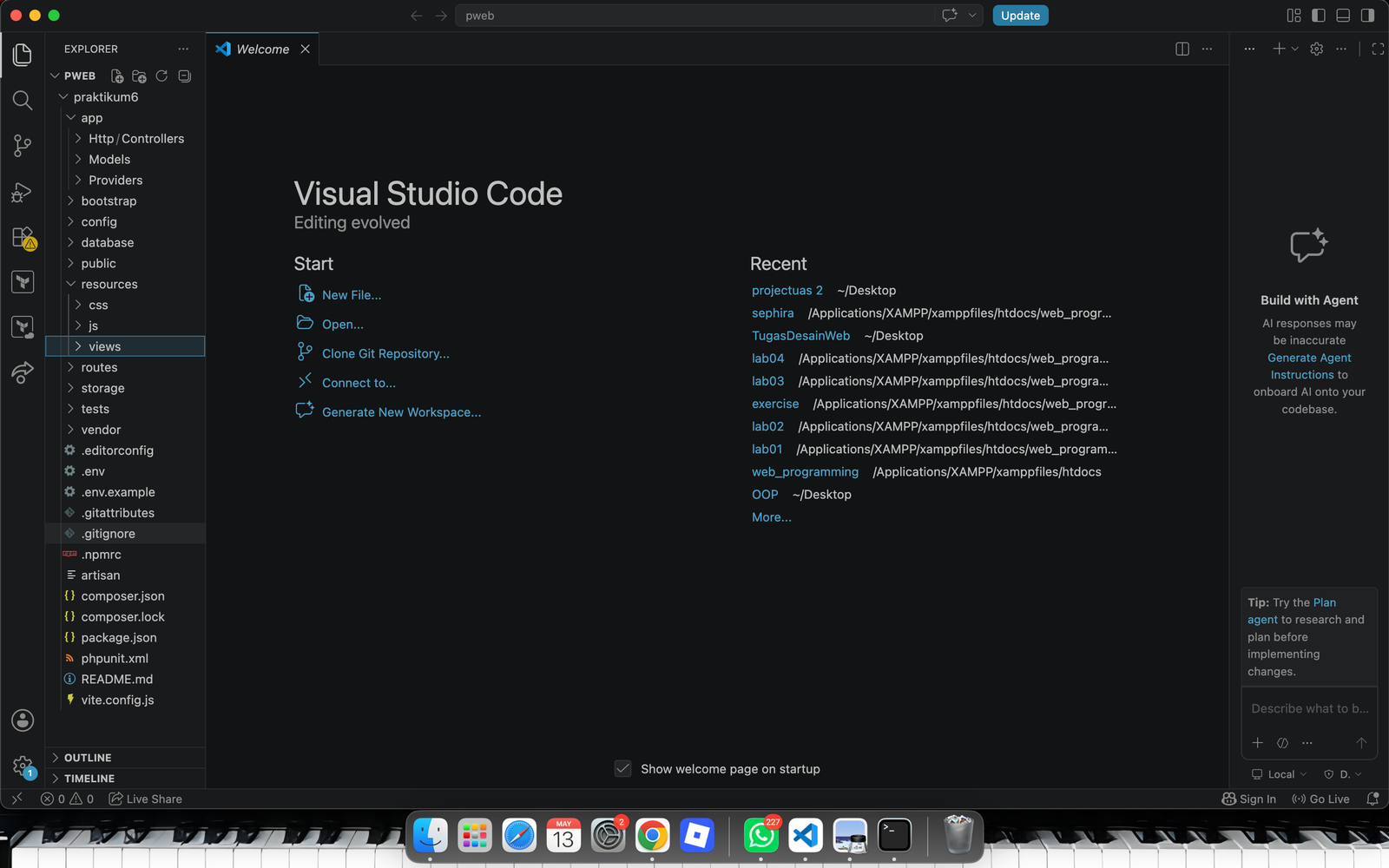The image size is (1389, 868).
Task: Toggle primary side bar visibility
Action: click(x=1319, y=16)
